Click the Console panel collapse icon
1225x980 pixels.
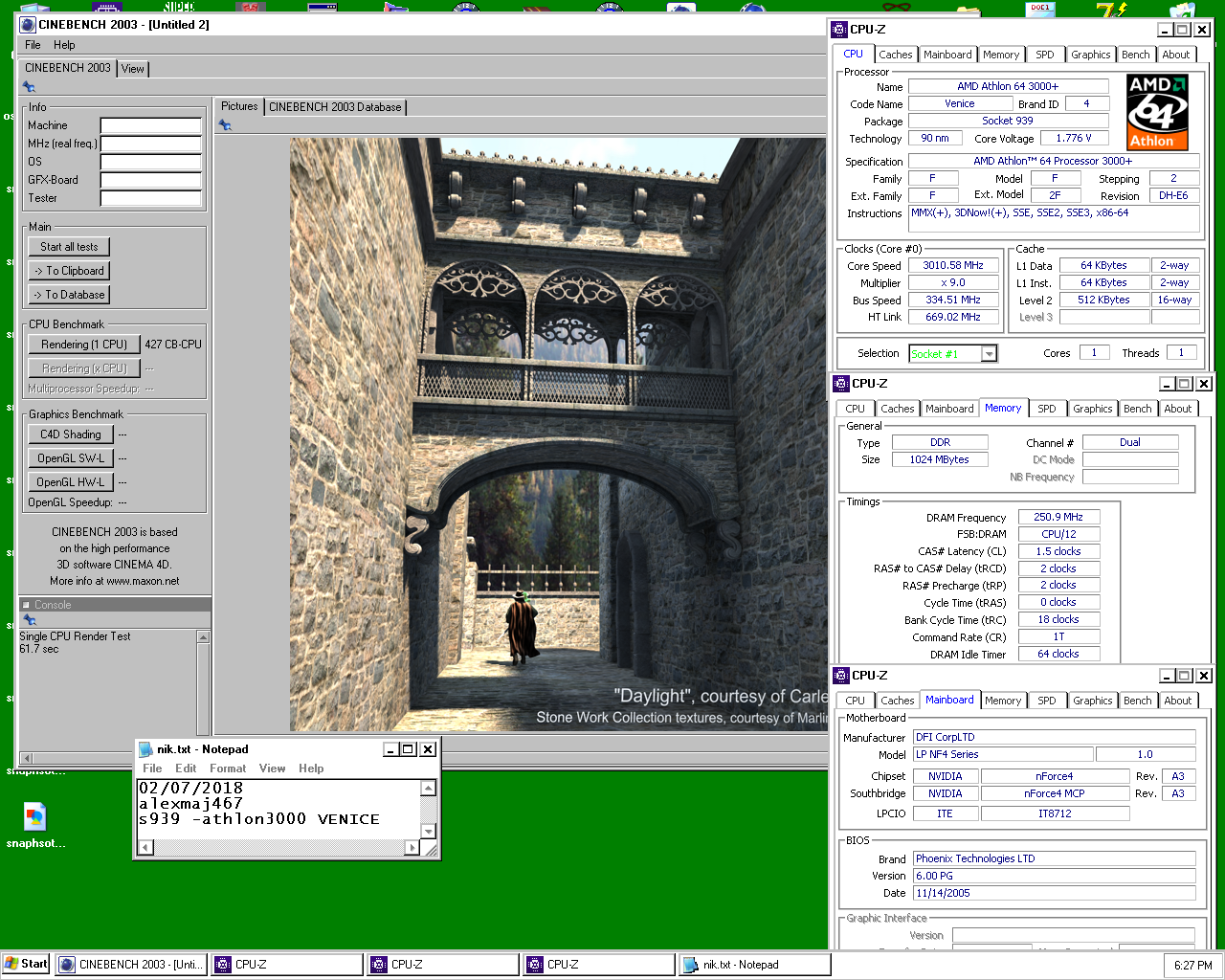(26, 605)
